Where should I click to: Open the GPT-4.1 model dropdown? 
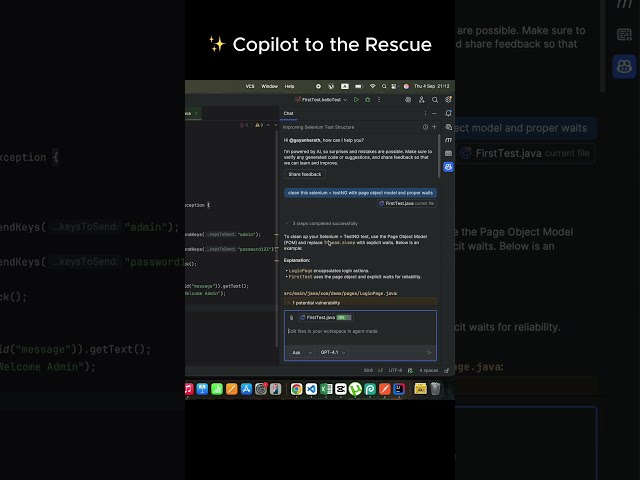(333, 353)
